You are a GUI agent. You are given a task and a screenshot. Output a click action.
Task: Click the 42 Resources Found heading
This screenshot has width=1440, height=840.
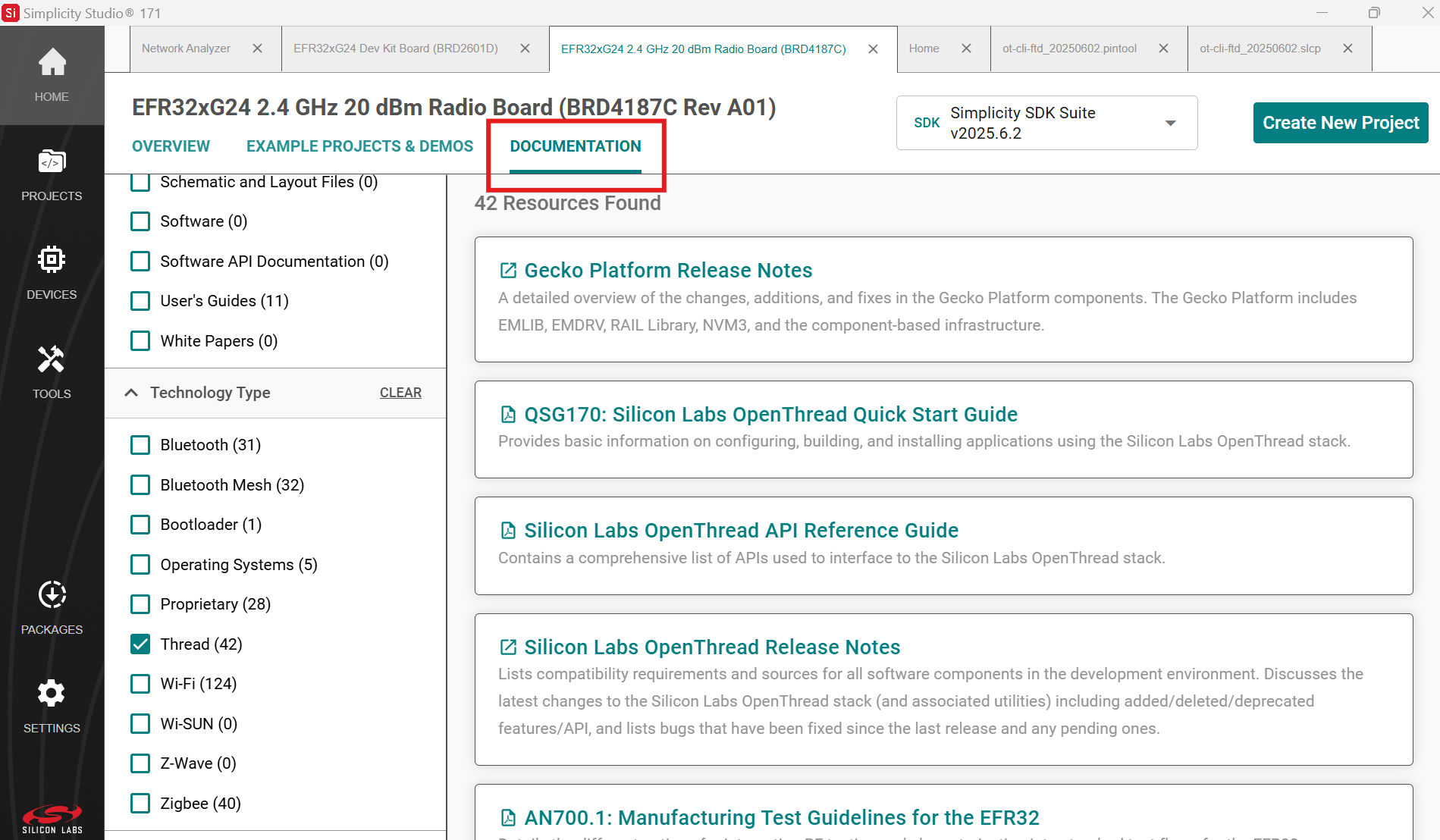click(567, 203)
